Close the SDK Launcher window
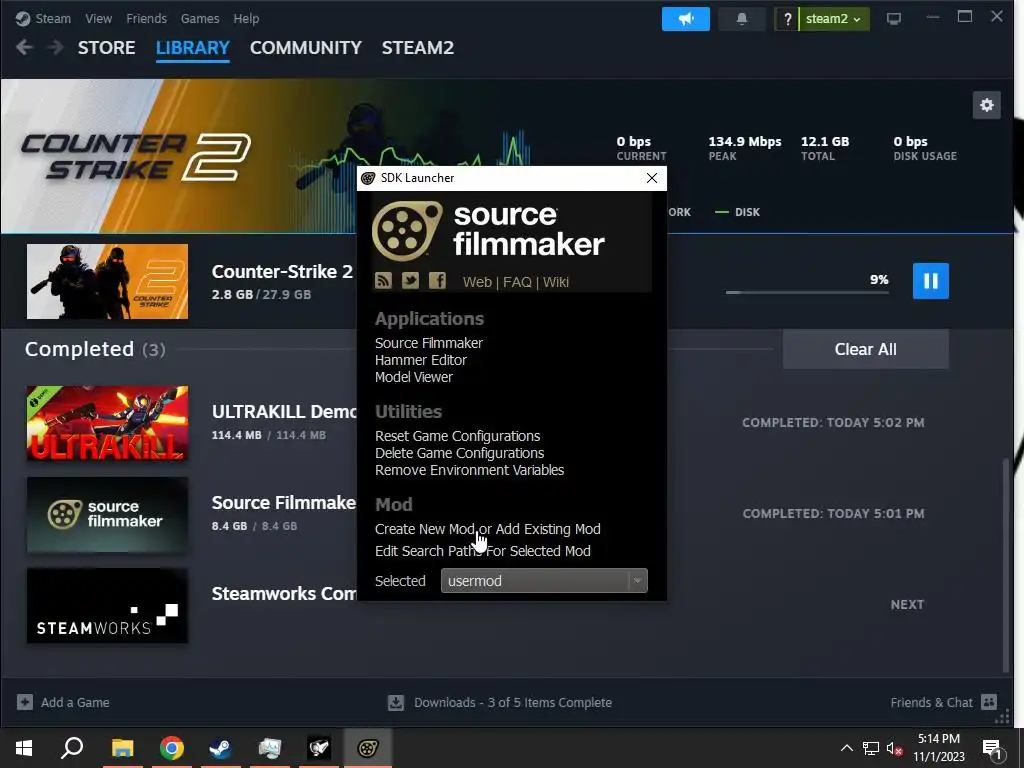Viewport: 1024px width, 768px height. tap(652, 178)
